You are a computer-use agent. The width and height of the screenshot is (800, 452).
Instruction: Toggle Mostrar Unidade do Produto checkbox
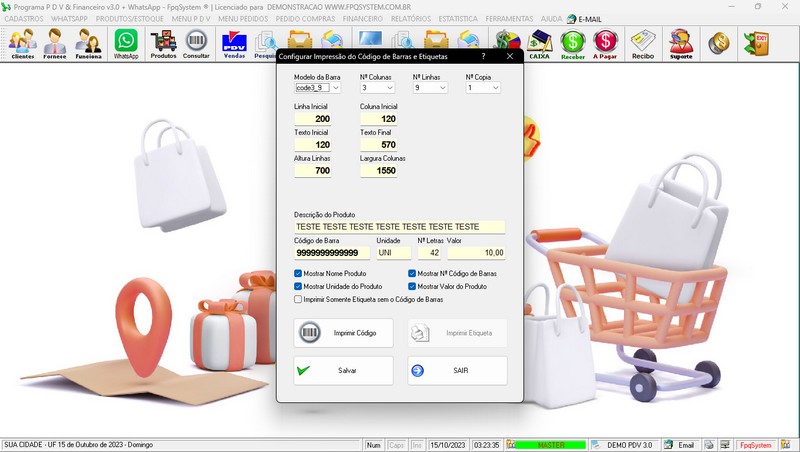(298, 286)
